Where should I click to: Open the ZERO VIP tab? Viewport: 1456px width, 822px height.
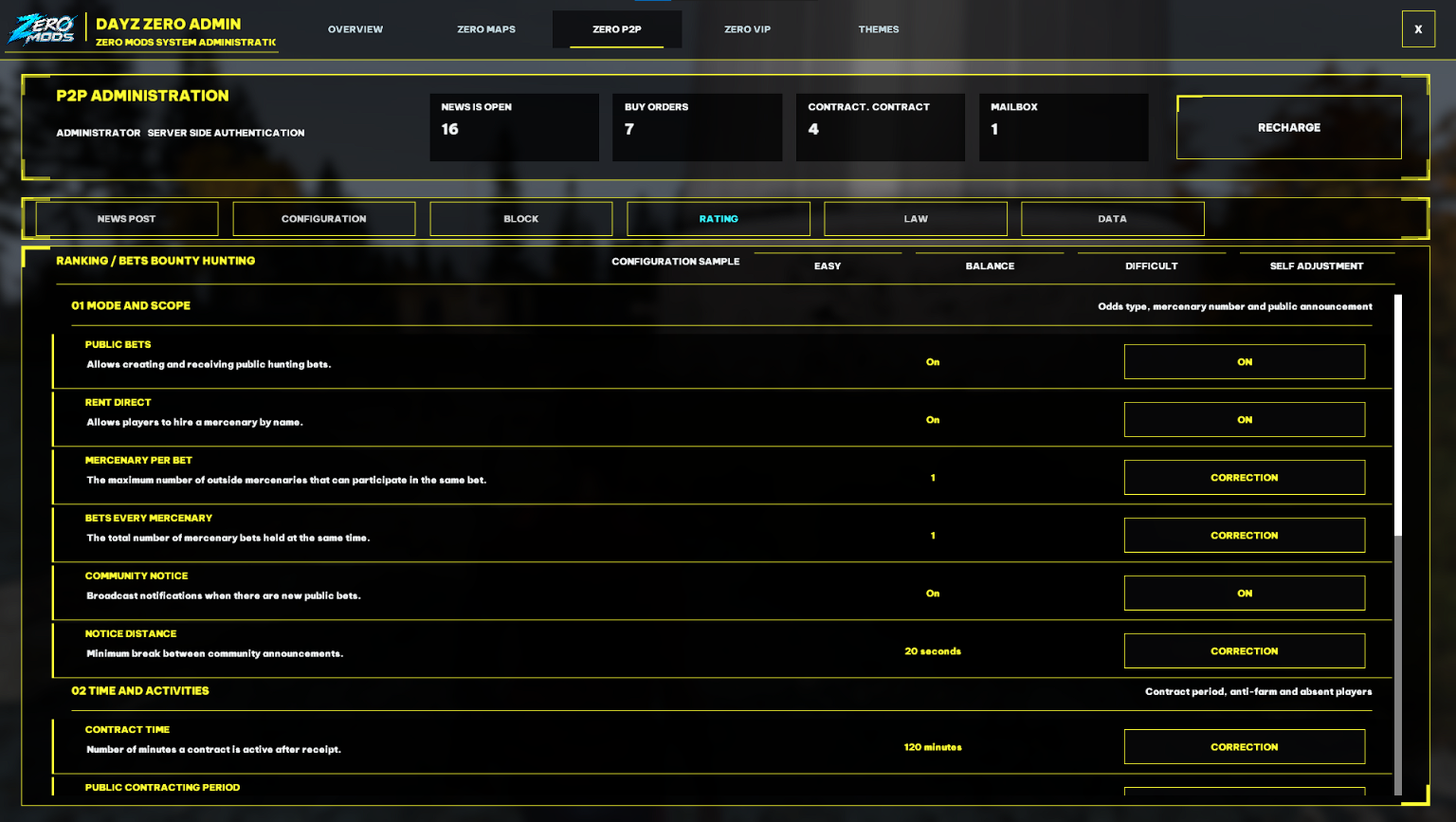pos(748,29)
